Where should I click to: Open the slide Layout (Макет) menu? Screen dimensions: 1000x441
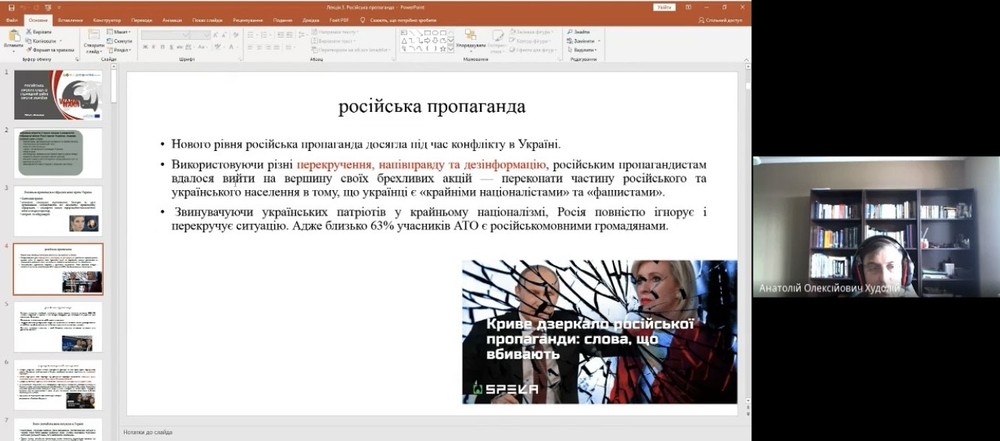[119, 31]
